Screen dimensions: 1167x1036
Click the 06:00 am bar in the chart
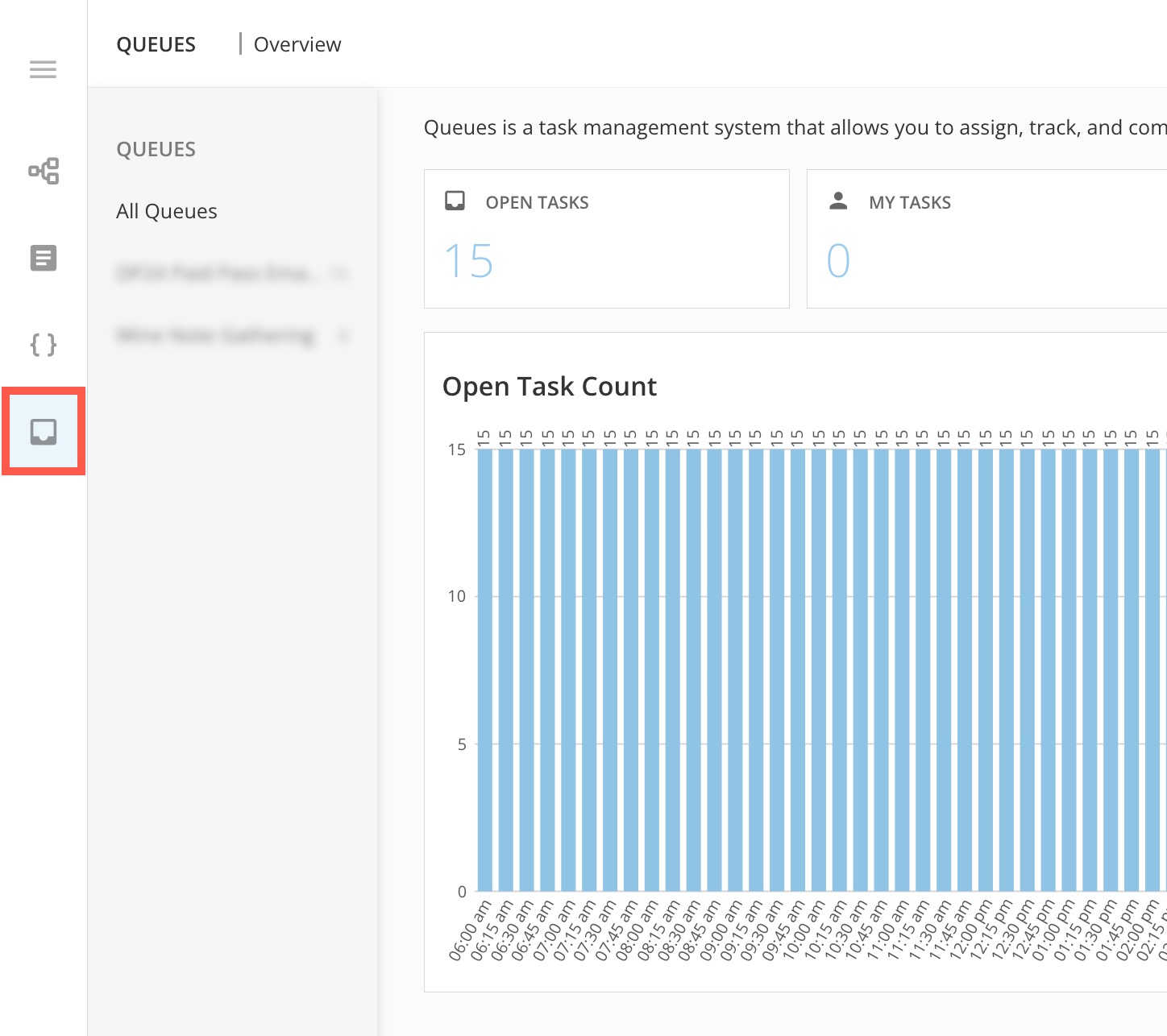[485, 669]
